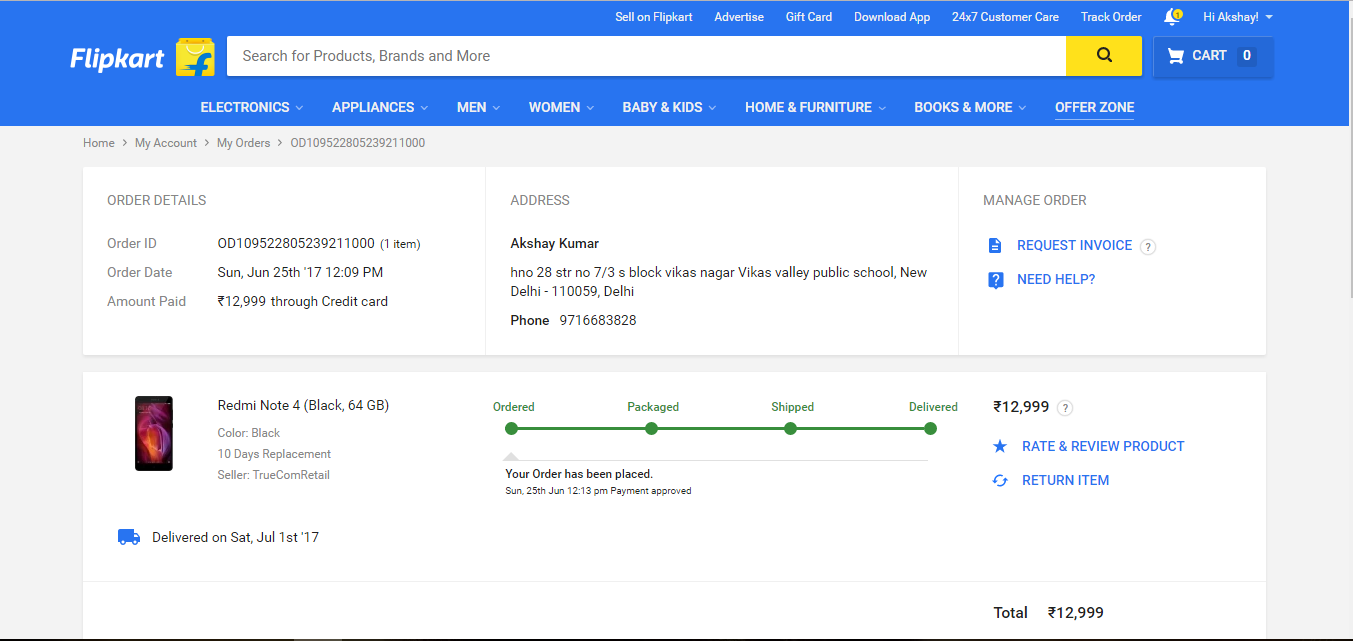Expand the Appliances category dropdown
The height and width of the screenshot is (641, 1353).
point(379,107)
